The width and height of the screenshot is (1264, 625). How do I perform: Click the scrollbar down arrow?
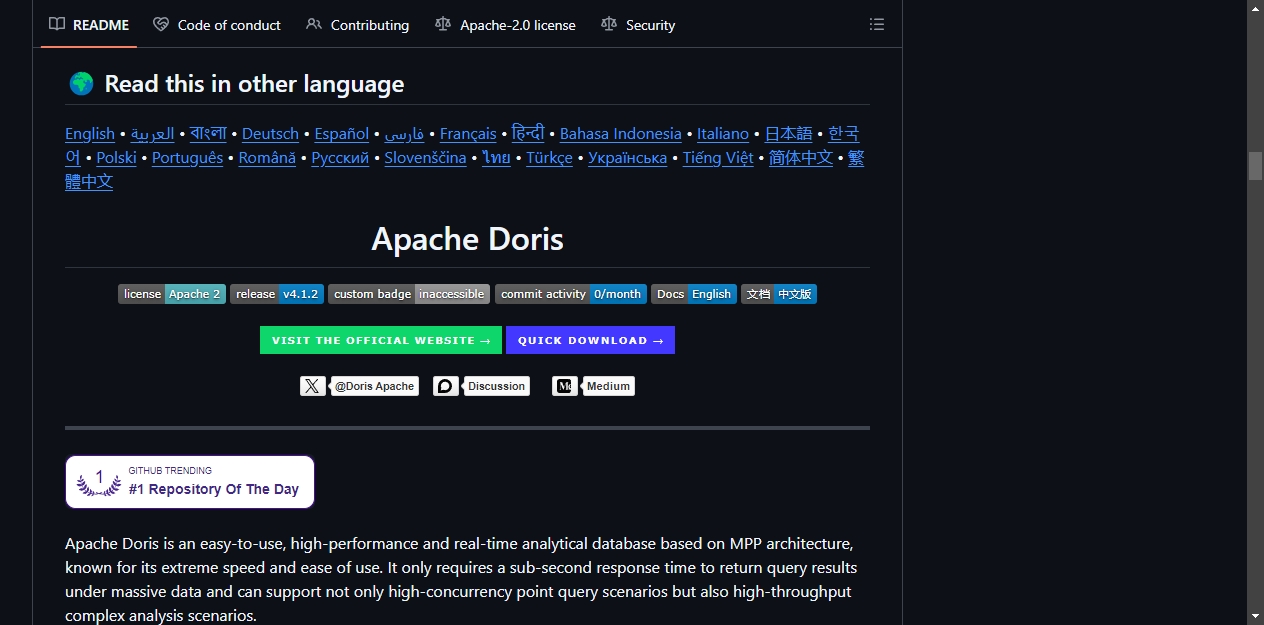point(1256,616)
